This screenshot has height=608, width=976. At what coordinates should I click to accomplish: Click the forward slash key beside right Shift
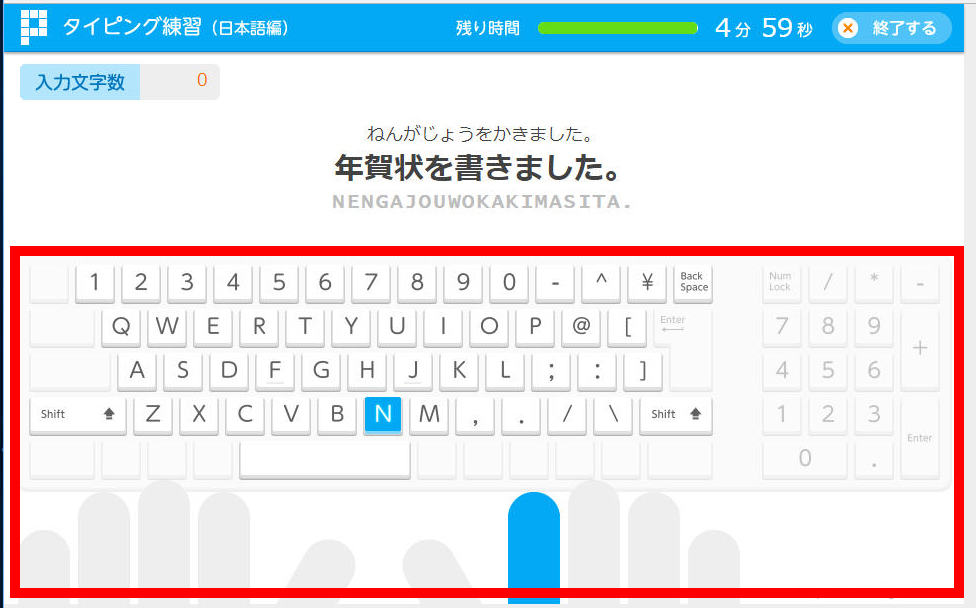click(568, 415)
